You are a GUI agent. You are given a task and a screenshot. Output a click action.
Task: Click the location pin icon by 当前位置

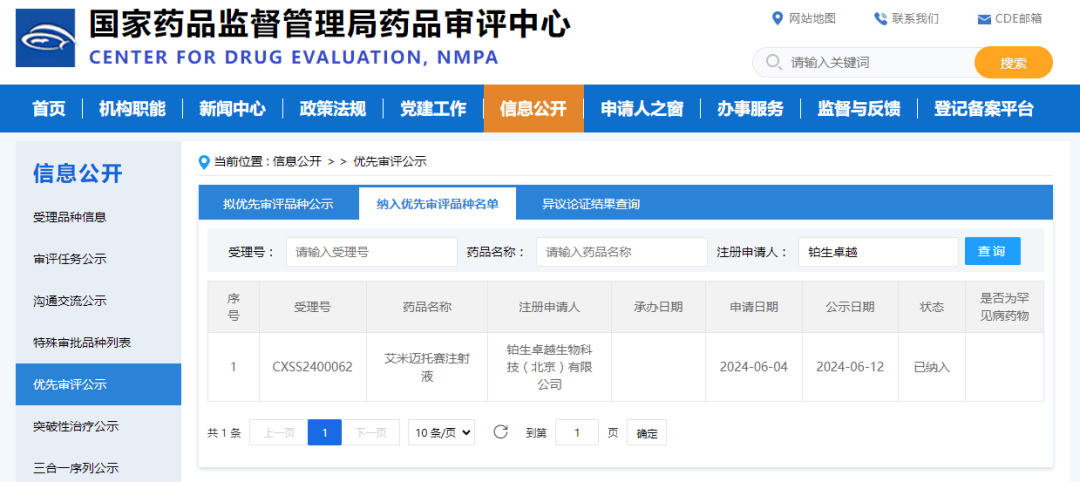pos(205,161)
